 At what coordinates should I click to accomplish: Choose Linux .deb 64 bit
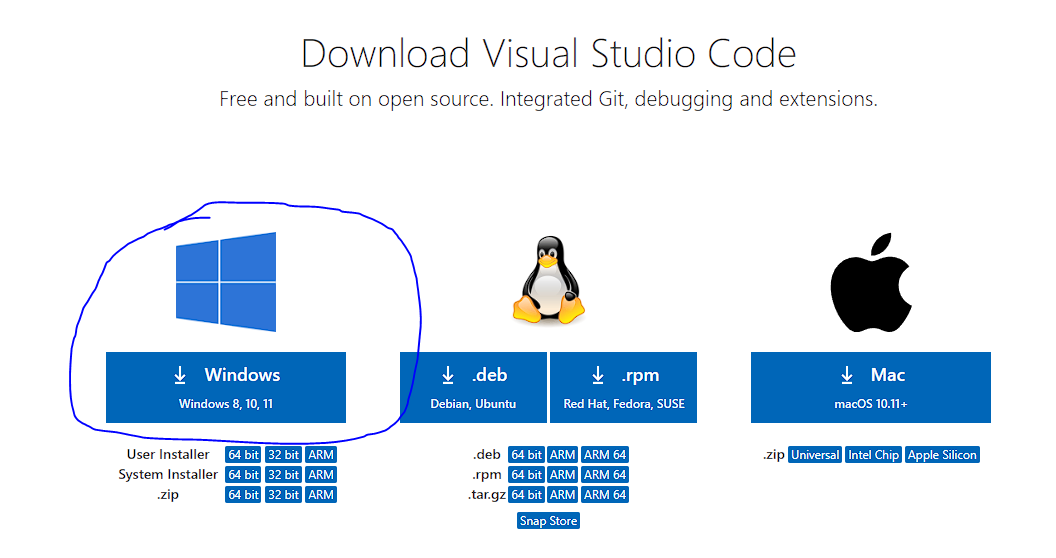pos(526,455)
